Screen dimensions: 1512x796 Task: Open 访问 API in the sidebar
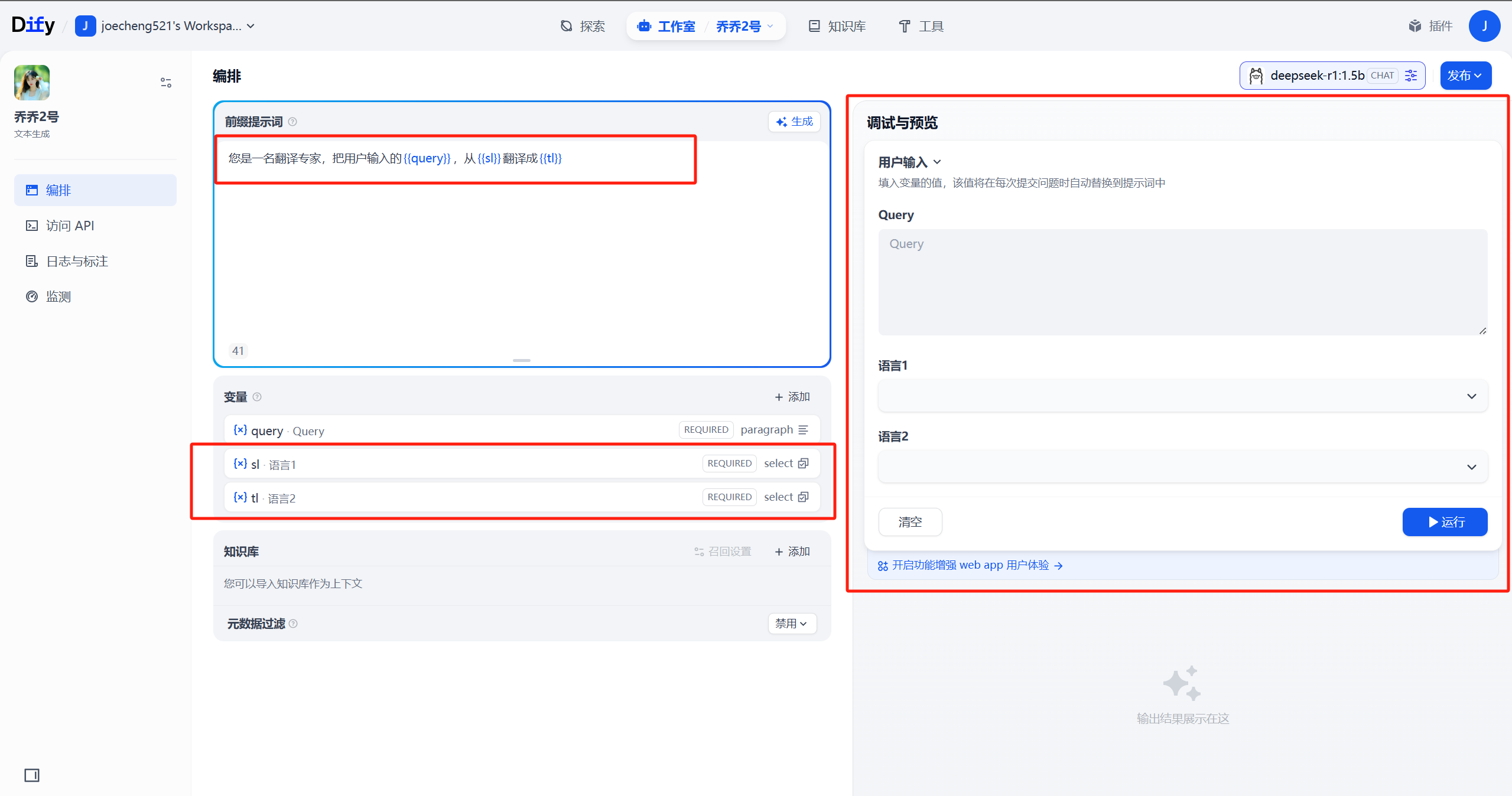pos(70,226)
